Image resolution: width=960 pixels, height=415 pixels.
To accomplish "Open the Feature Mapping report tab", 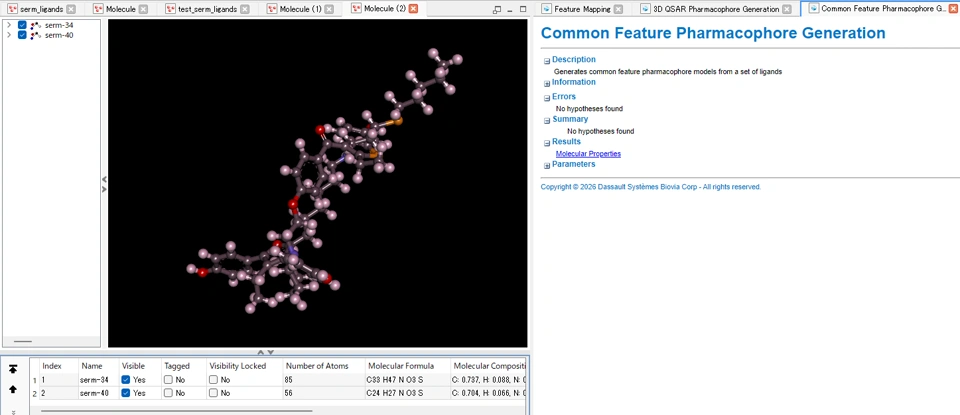I will click(x=582, y=9).
